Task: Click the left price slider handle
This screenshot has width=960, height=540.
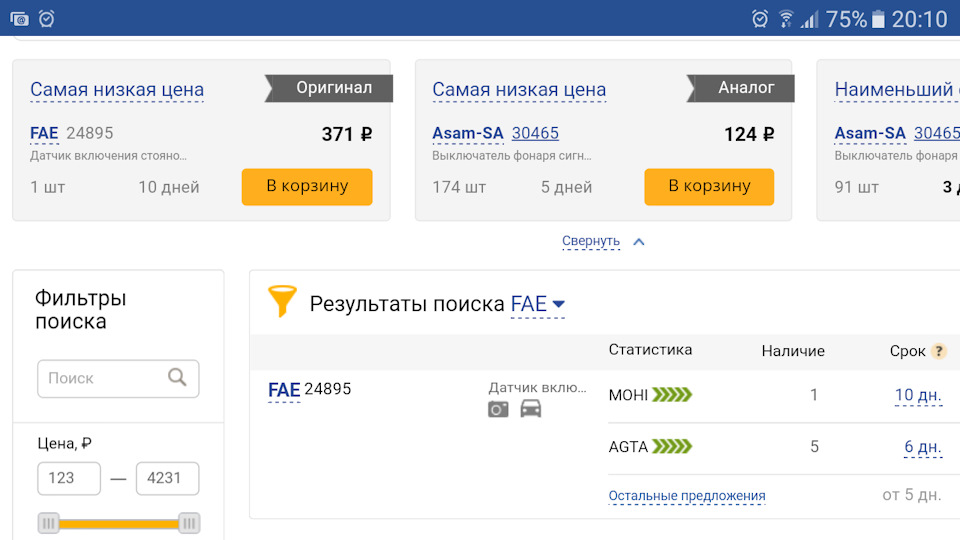Action: point(49,522)
